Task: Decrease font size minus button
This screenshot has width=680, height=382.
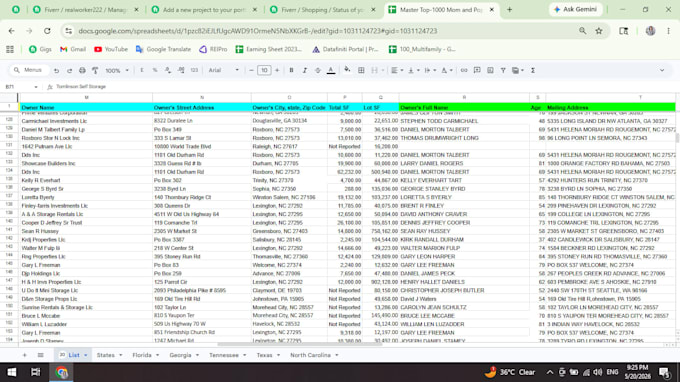Action: point(251,70)
